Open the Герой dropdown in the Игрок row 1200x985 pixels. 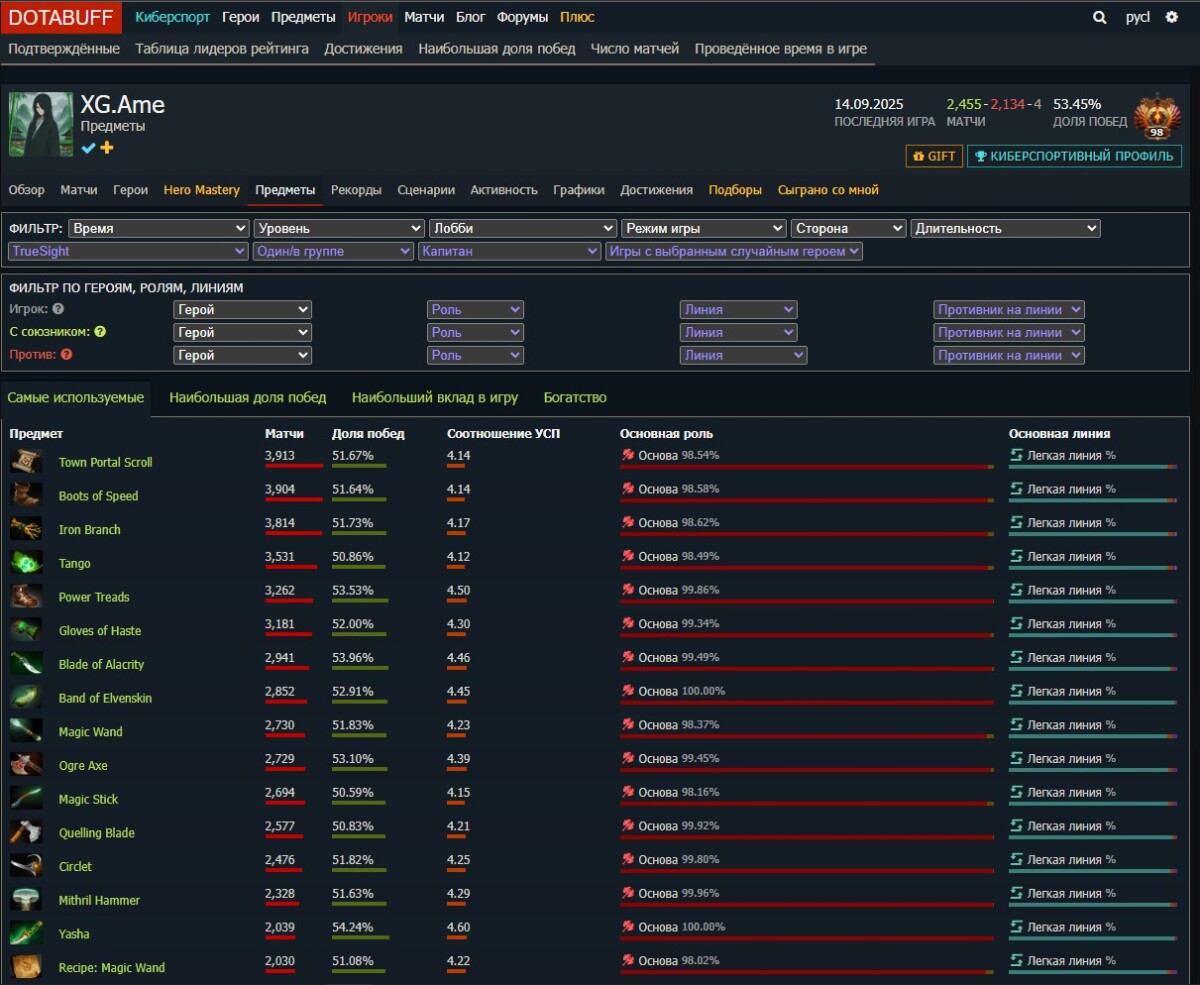click(x=243, y=310)
